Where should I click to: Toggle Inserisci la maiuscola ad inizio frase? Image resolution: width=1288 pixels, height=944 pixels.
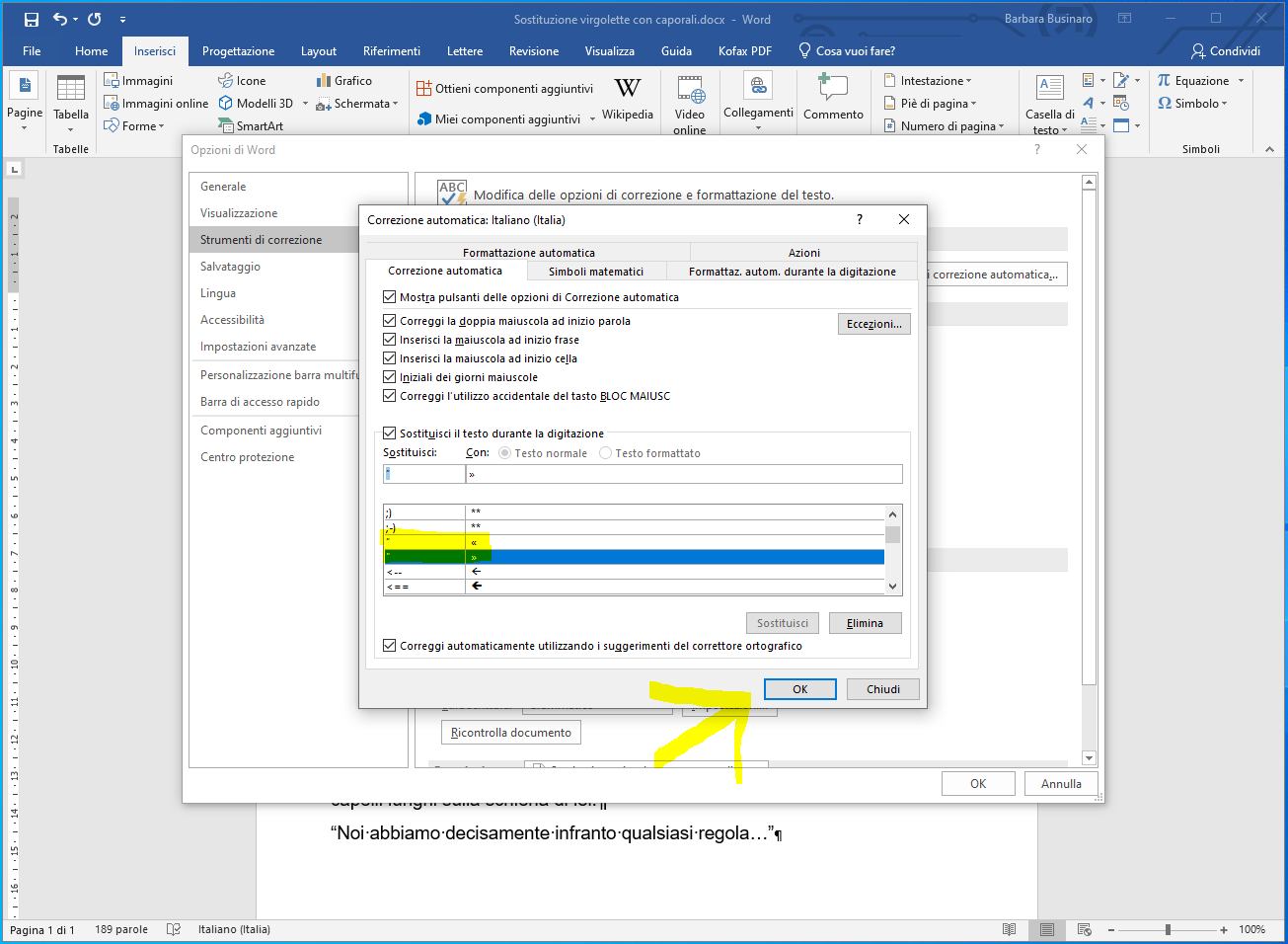click(x=389, y=340)
